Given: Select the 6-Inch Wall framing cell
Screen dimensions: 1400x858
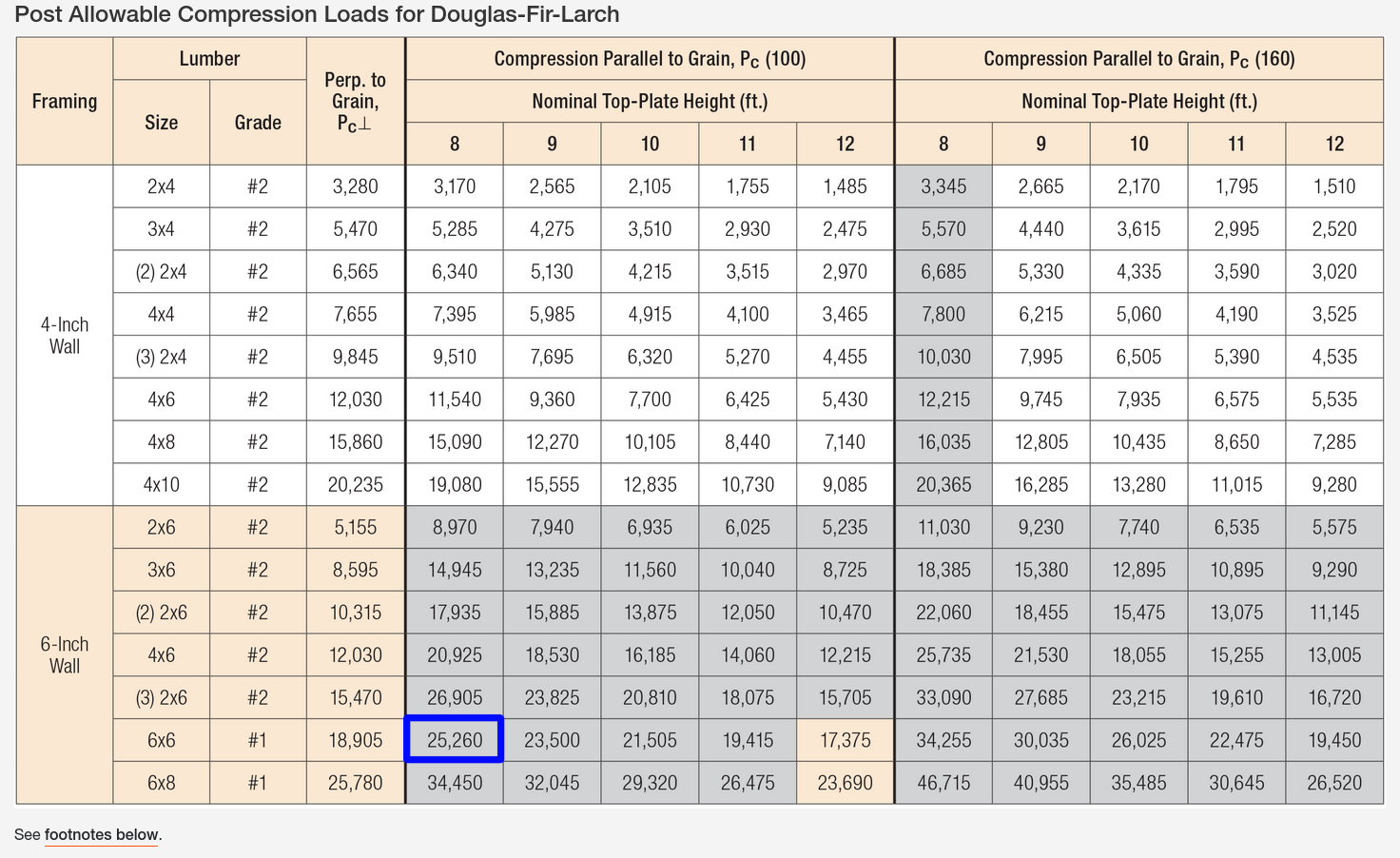Looking at the screenshot, I should (65, 655).
